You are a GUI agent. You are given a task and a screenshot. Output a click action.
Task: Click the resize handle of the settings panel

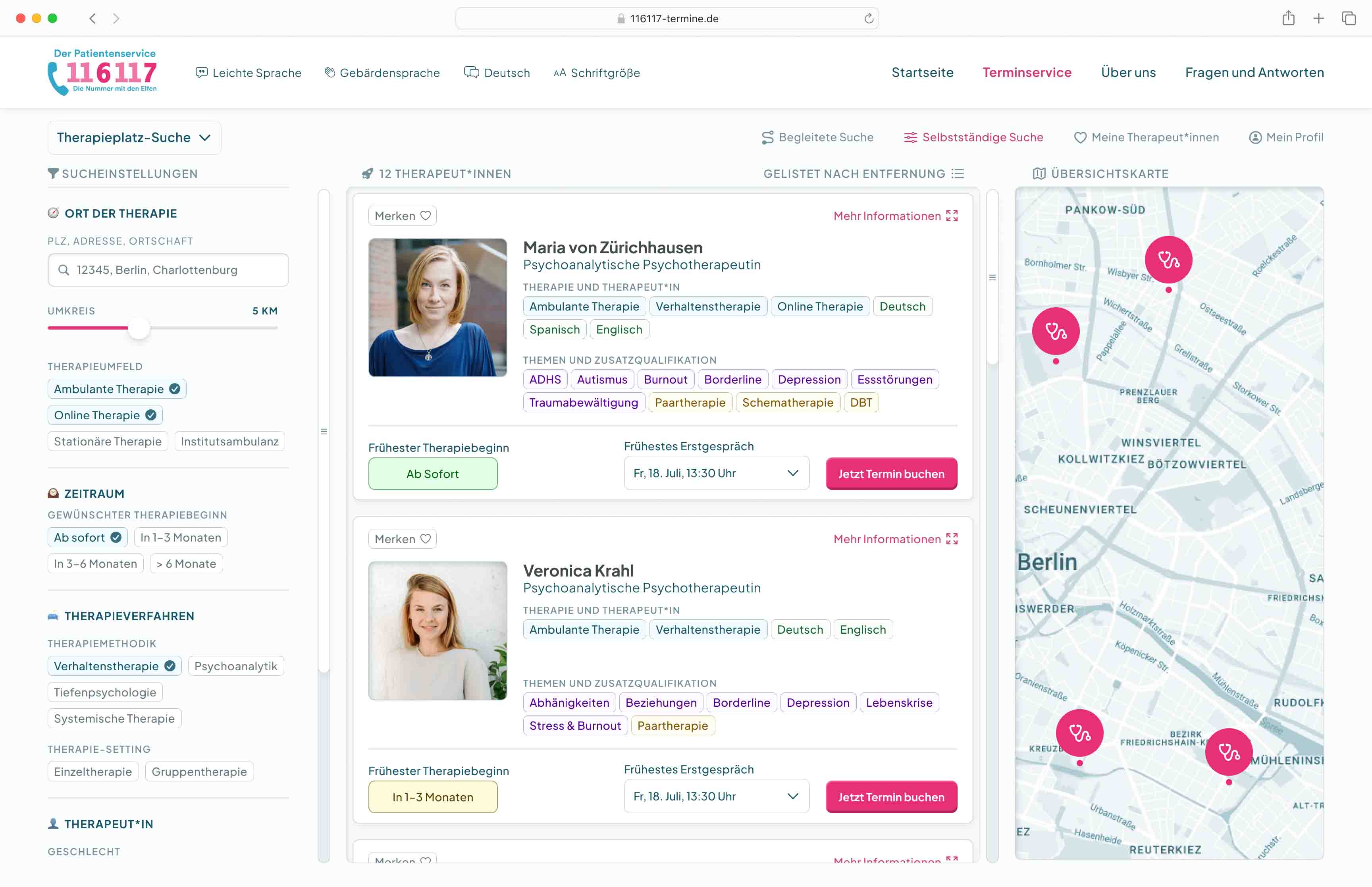pos(324,432)
